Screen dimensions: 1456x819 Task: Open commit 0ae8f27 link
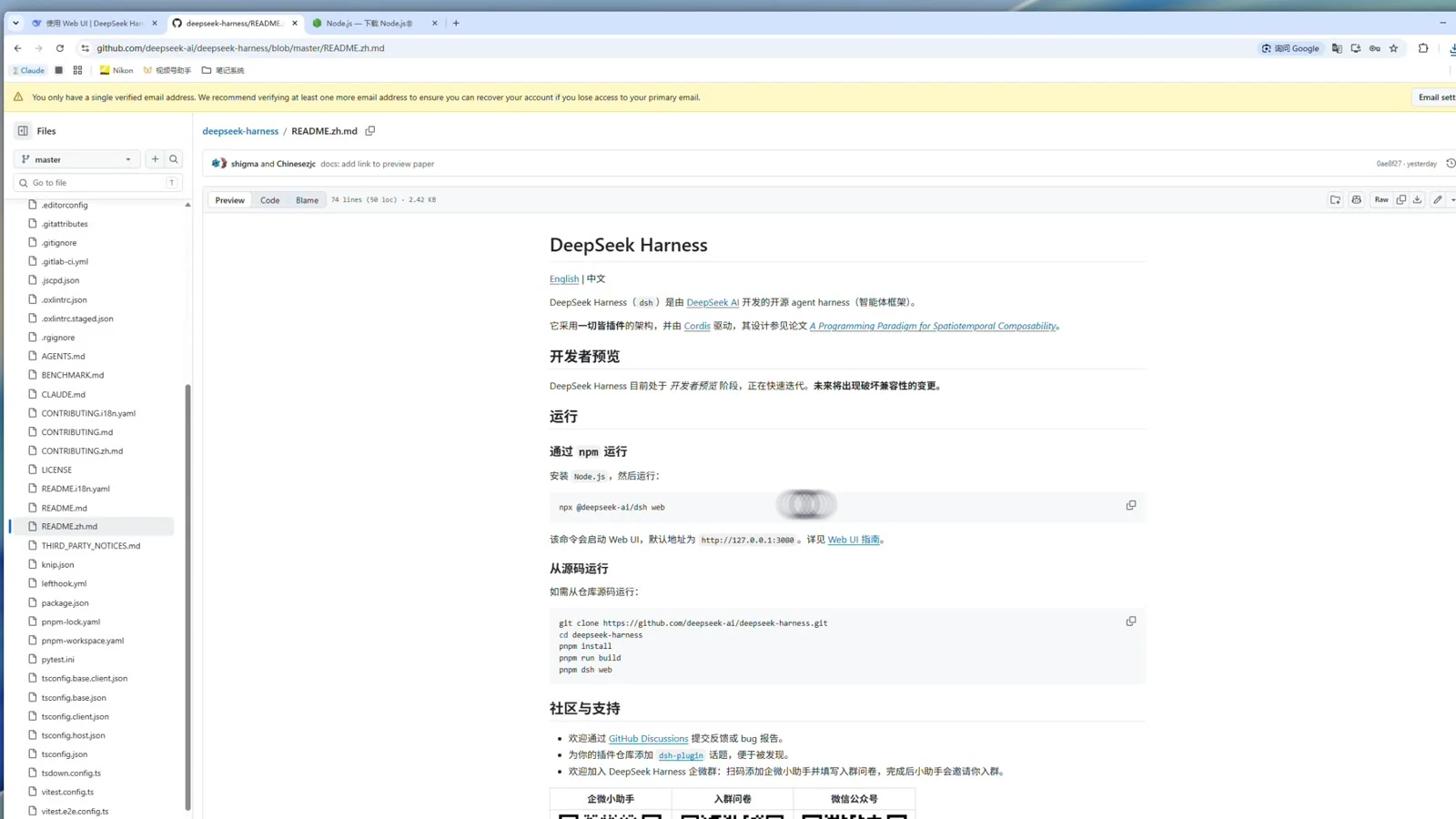click(1389, 164)
